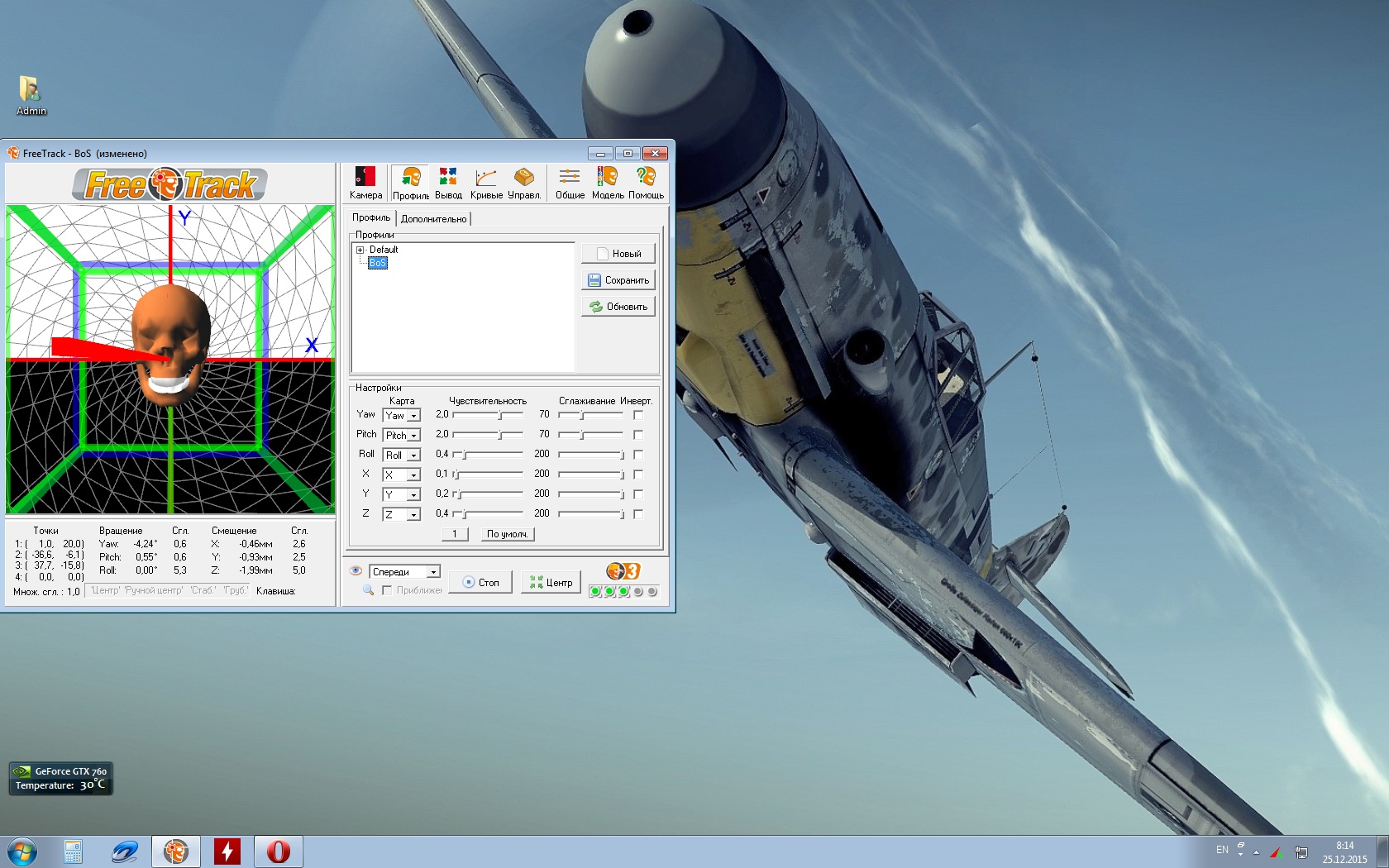Toggle the Z axis invert checkbox
Viewport: 1389px width, 868px height.
coord(638,514)
